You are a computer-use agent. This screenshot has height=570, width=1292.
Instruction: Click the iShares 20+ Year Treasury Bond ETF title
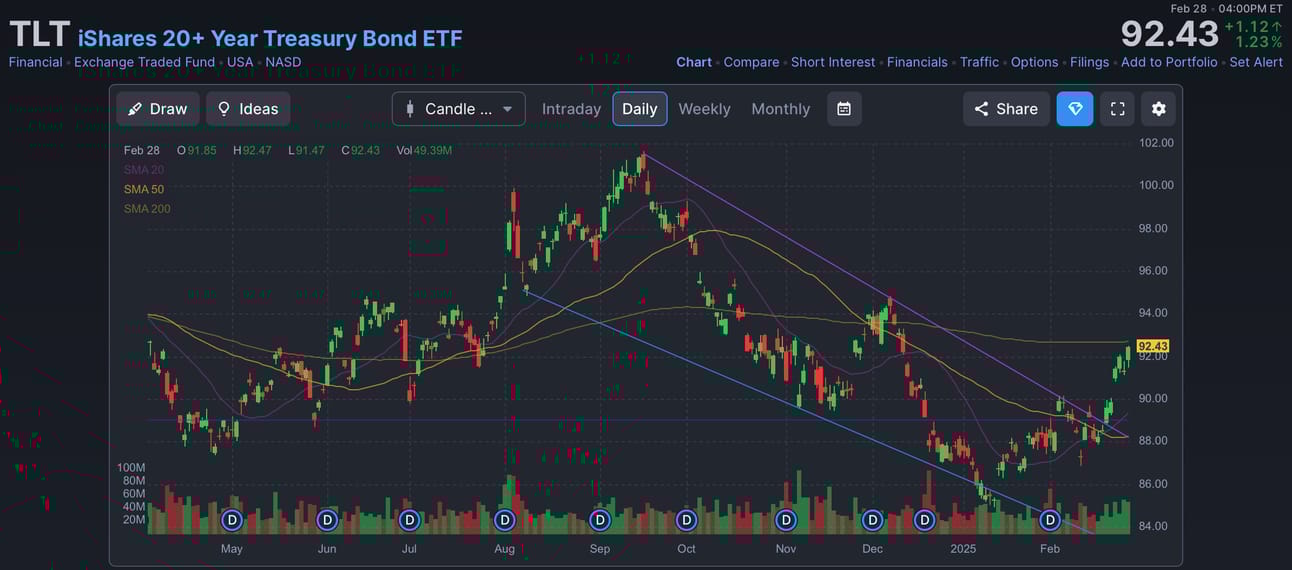coord(270,39)
